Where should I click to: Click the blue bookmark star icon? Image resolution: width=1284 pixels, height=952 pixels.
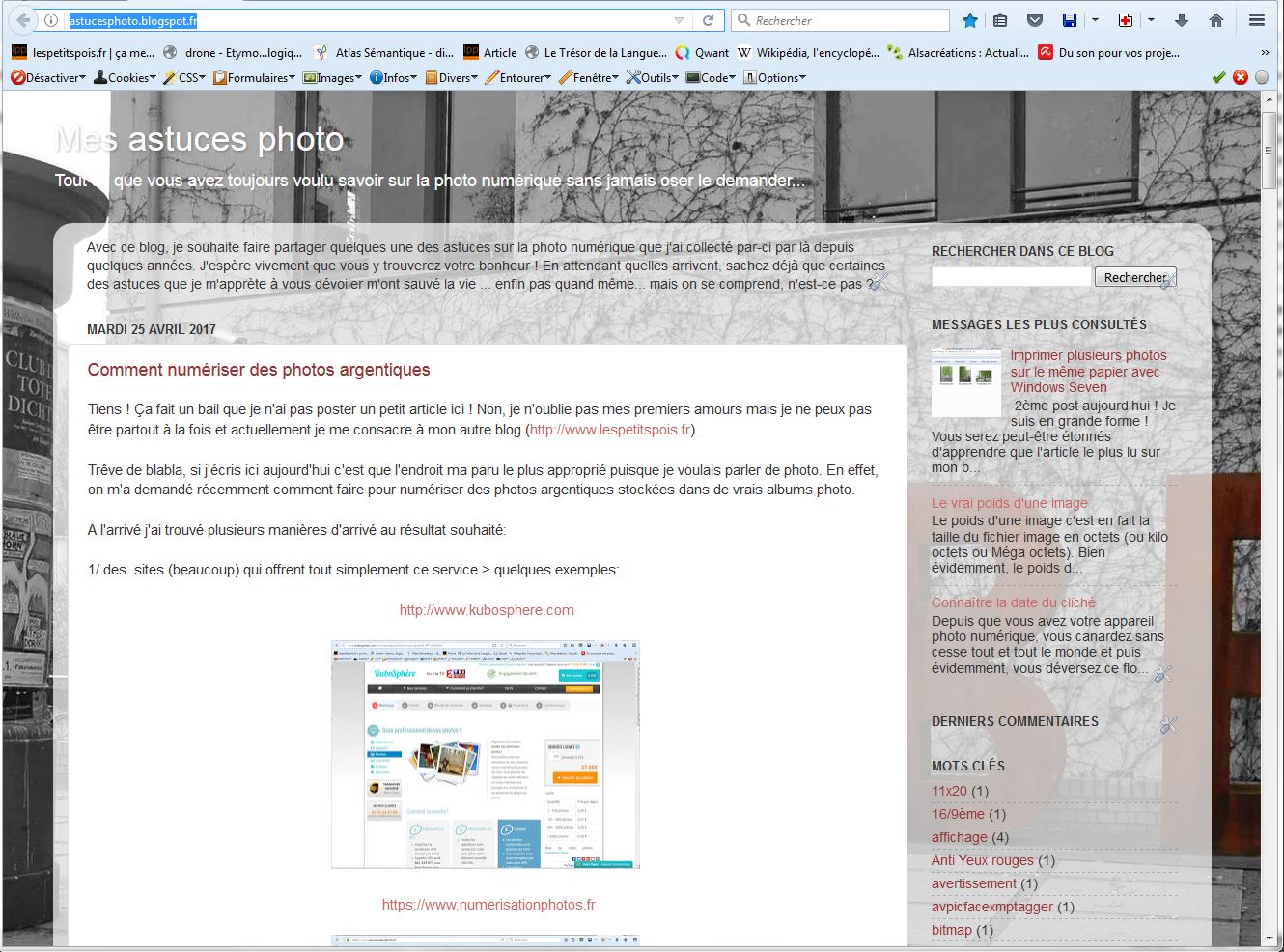pos(970,20)
